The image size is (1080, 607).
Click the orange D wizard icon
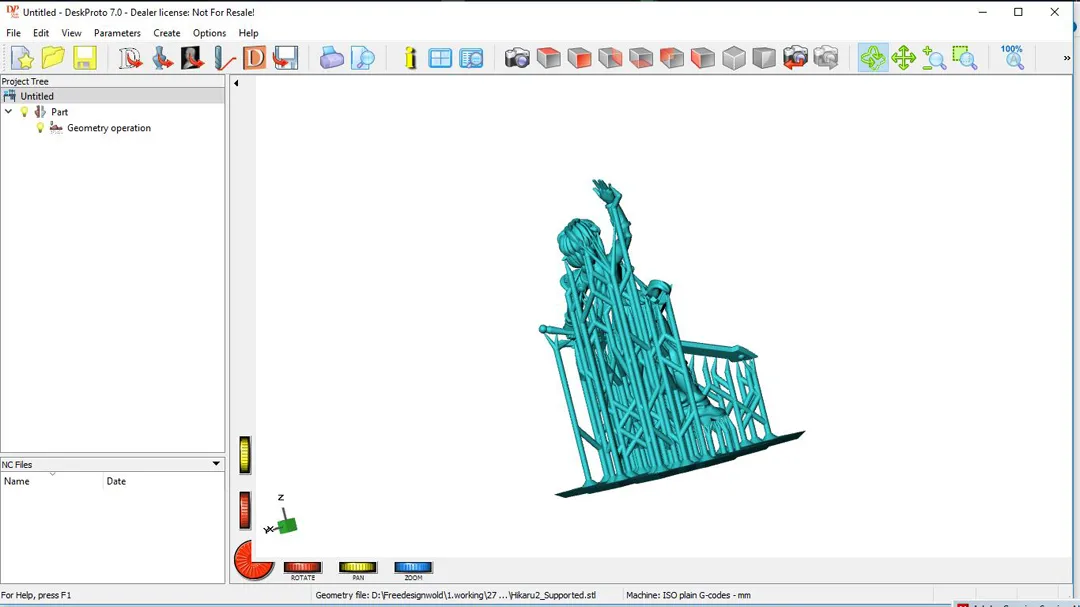254,58
